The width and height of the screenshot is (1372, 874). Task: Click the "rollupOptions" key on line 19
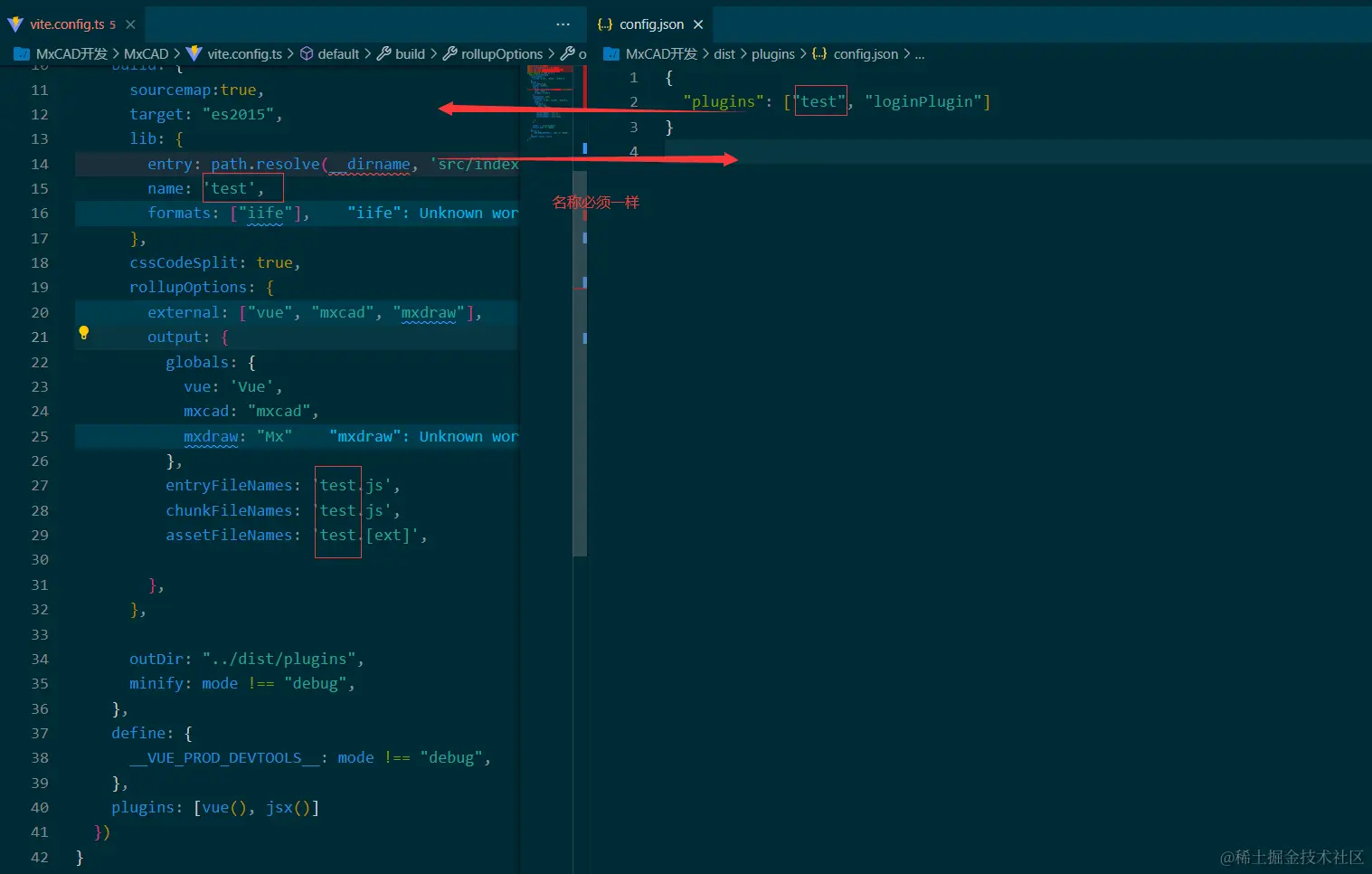point(188,287)
